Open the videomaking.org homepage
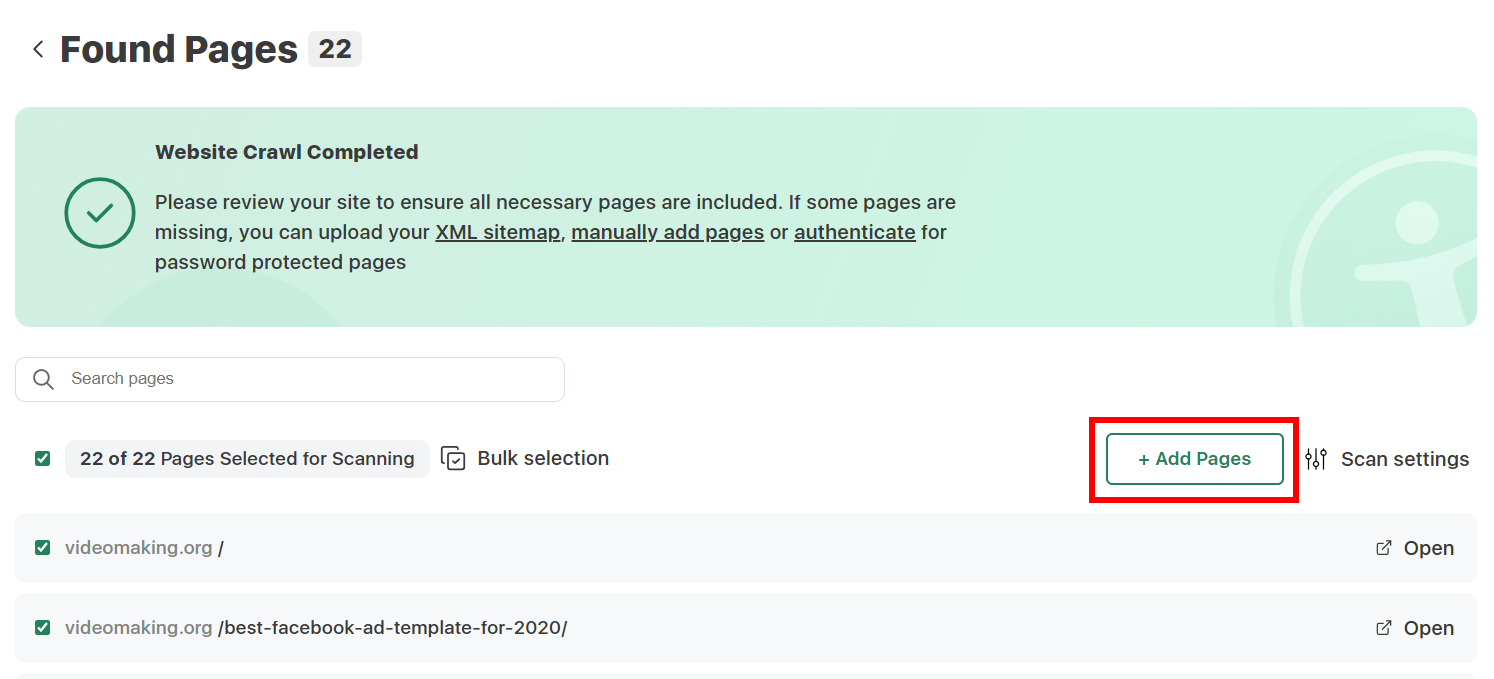 1428,547
